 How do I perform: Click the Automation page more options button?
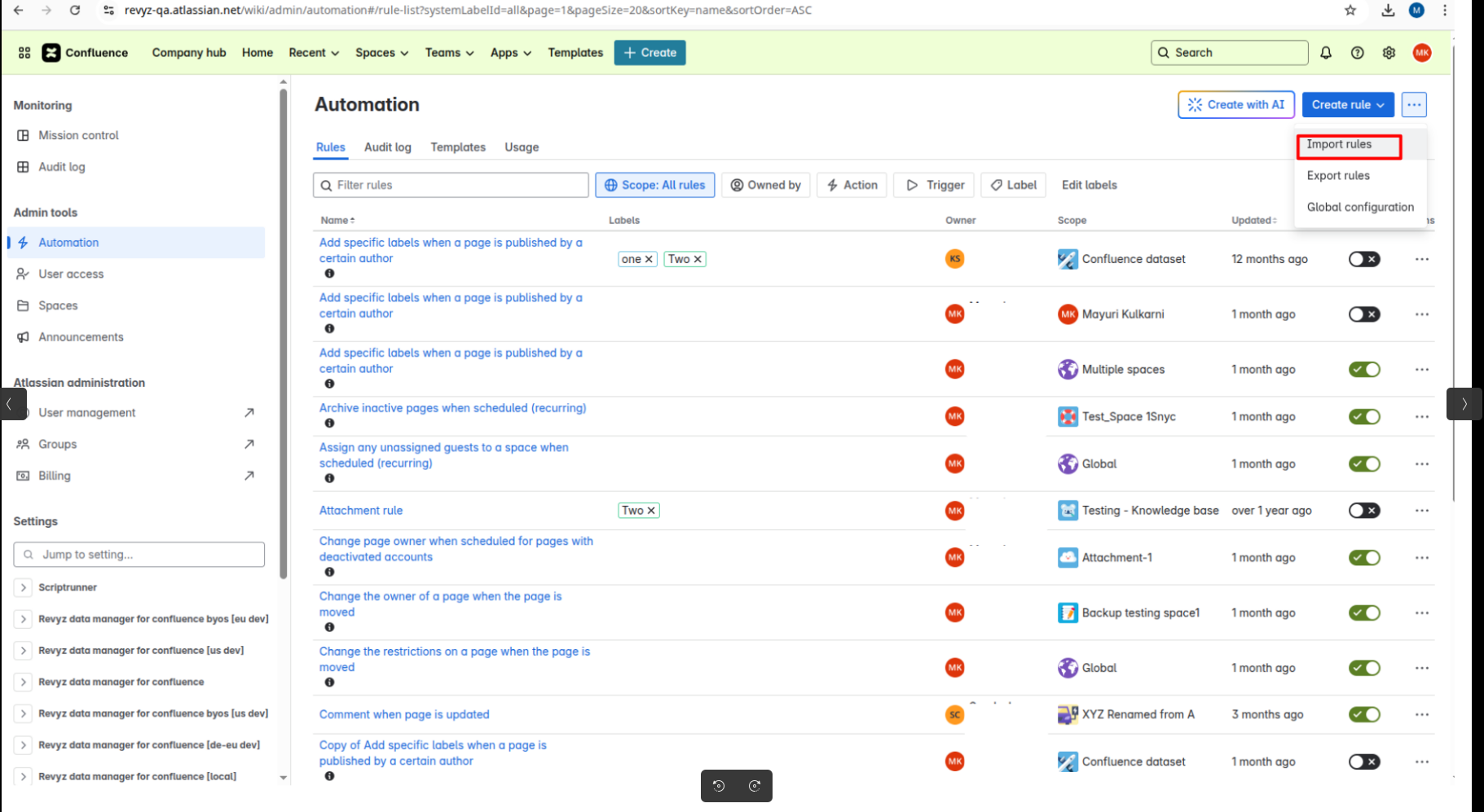point(1414,104)
